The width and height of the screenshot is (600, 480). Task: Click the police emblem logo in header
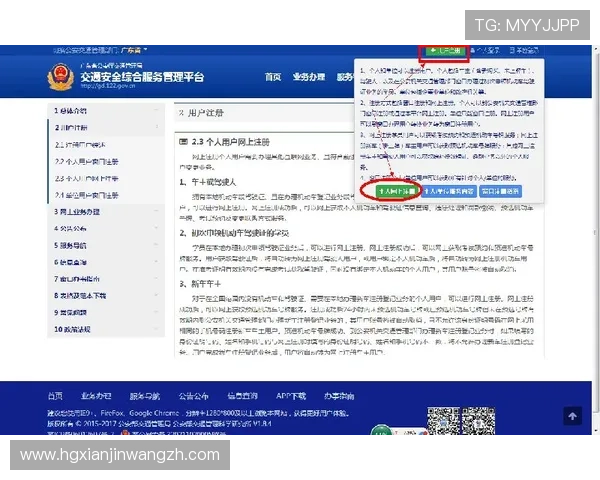point(60,77)
